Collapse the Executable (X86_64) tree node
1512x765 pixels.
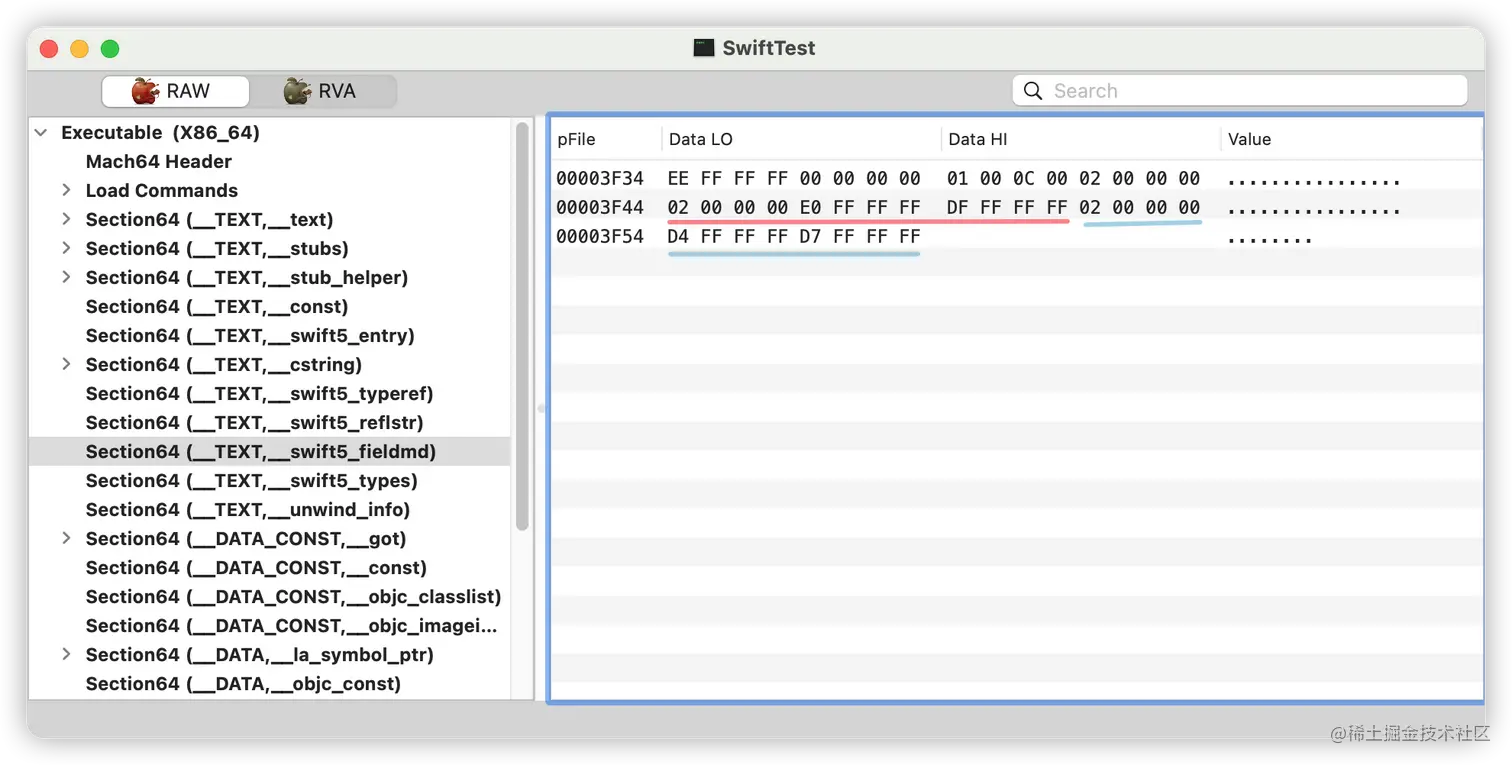[42, 132]
